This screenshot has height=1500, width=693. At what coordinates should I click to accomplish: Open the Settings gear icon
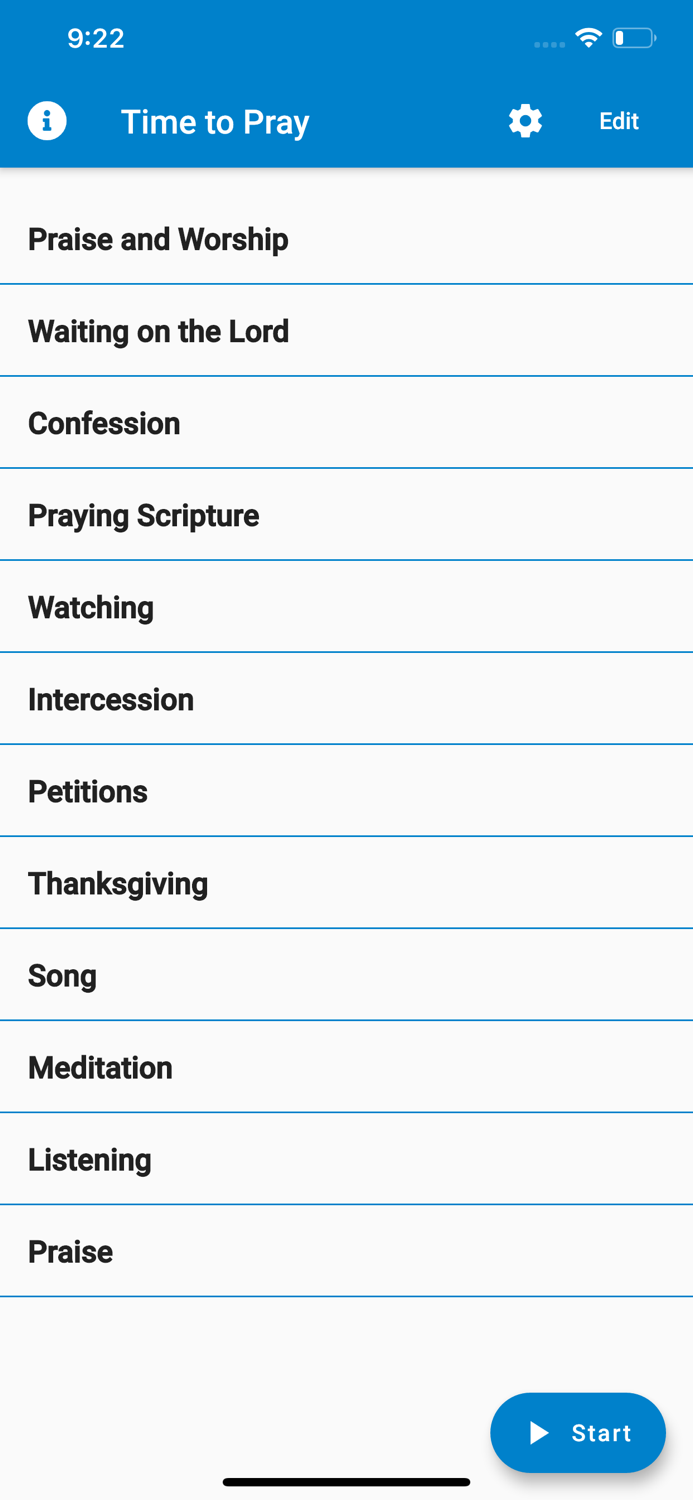[525, 120]
